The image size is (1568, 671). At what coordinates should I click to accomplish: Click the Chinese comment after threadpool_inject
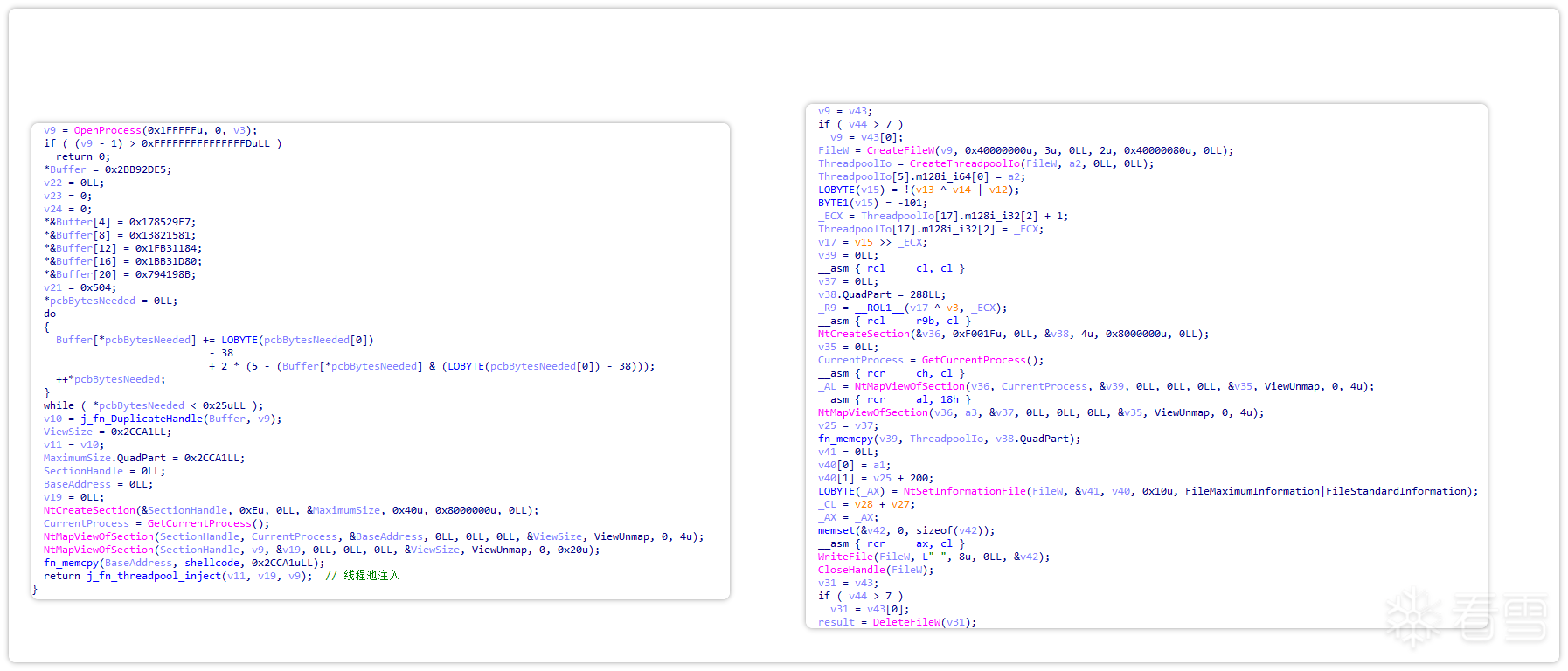pyautogui.click(x=362, y=576)
